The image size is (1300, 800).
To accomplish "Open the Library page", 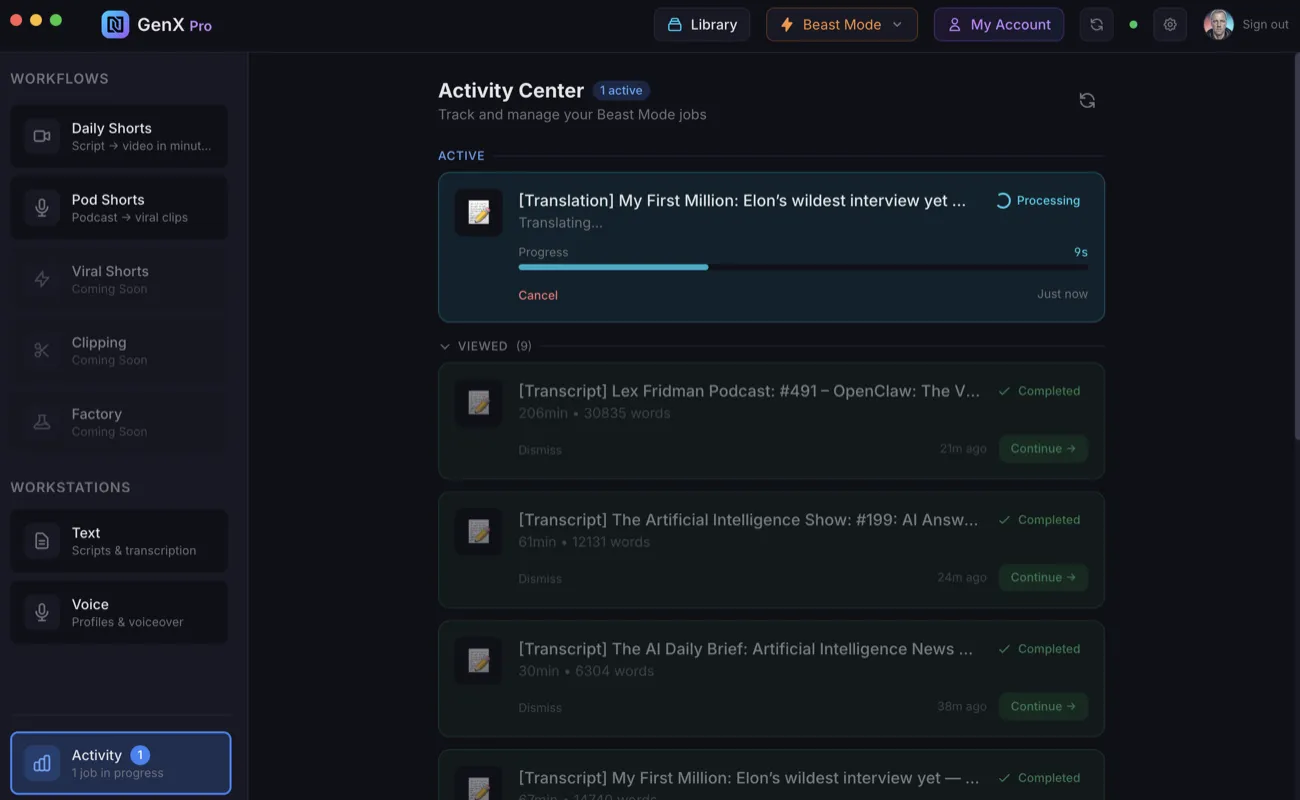I will [702, 25].
